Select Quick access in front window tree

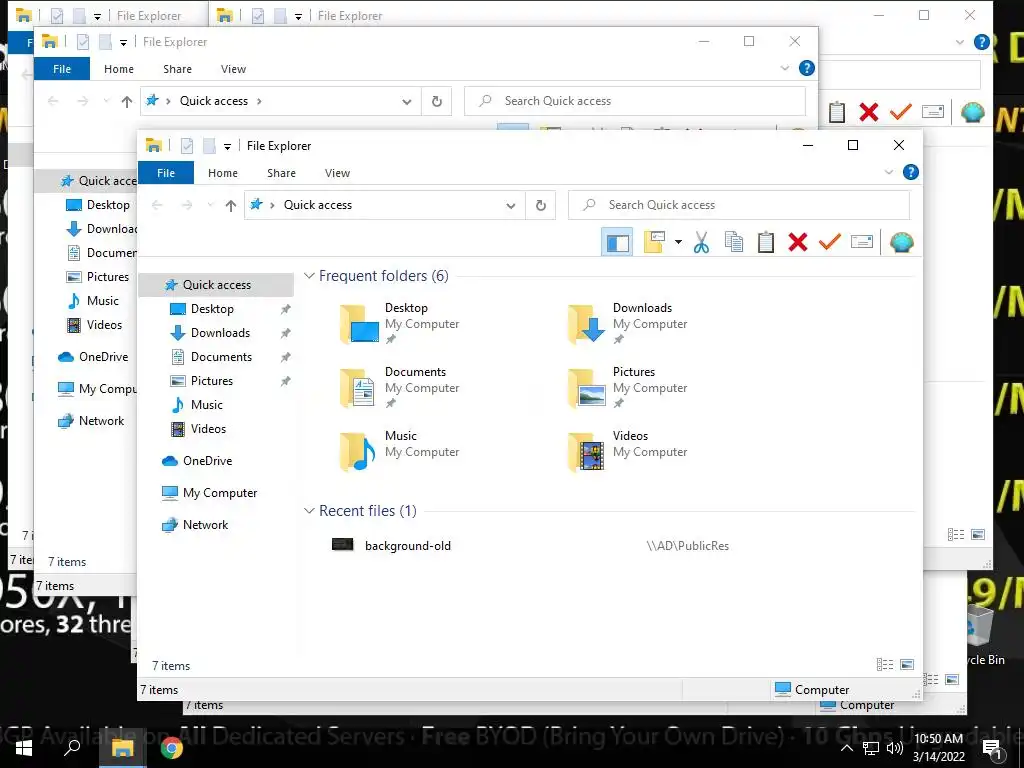pyautogui.click(x=216, y=285)
